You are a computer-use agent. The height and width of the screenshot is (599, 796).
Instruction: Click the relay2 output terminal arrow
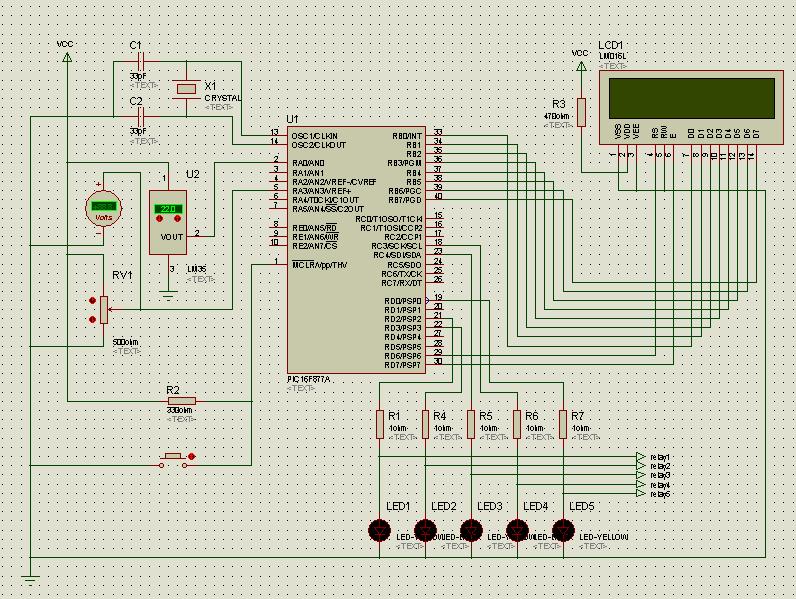pos(641,465)
